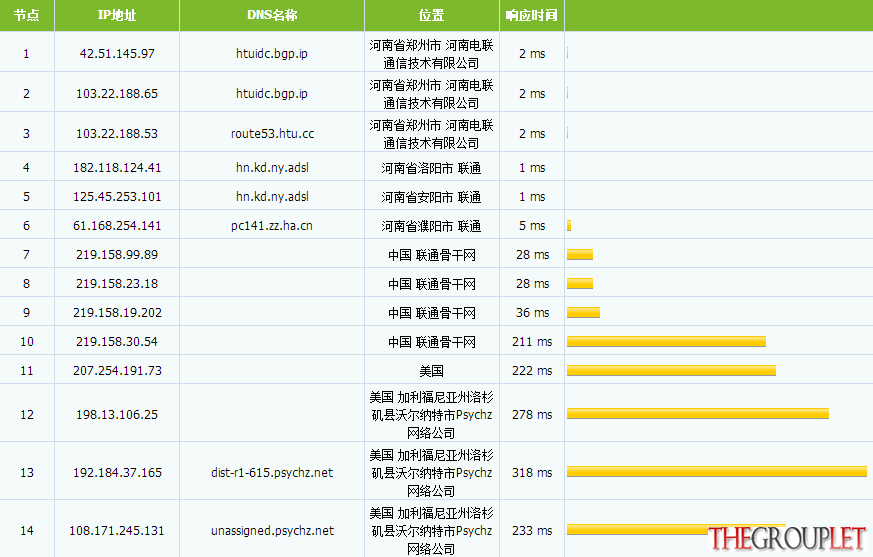Screen dimensions: 873x557
Task: Select IP address 61.168.254.141
Action: [117, 226]
